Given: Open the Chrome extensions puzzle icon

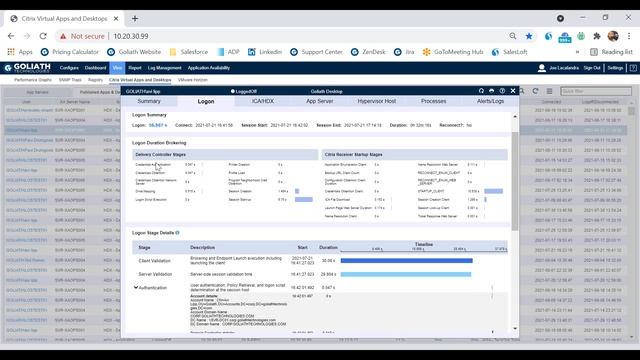Looking at the screenshot, I should tap(597, 36).
